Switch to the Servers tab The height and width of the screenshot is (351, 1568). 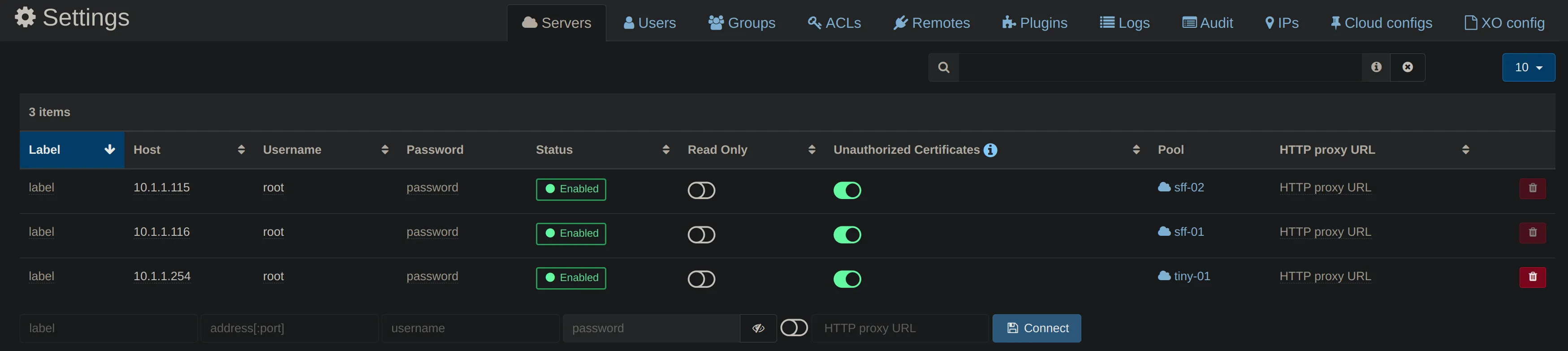[x=556, y=23]
